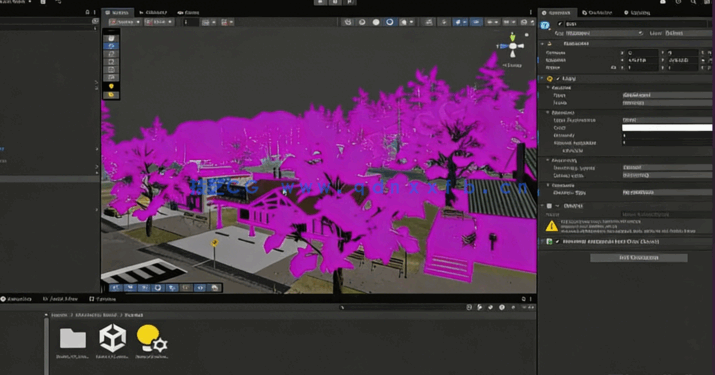Click the globe icon left of the sphere
This screenshot has width=715, height=375.
pos(362,22)
